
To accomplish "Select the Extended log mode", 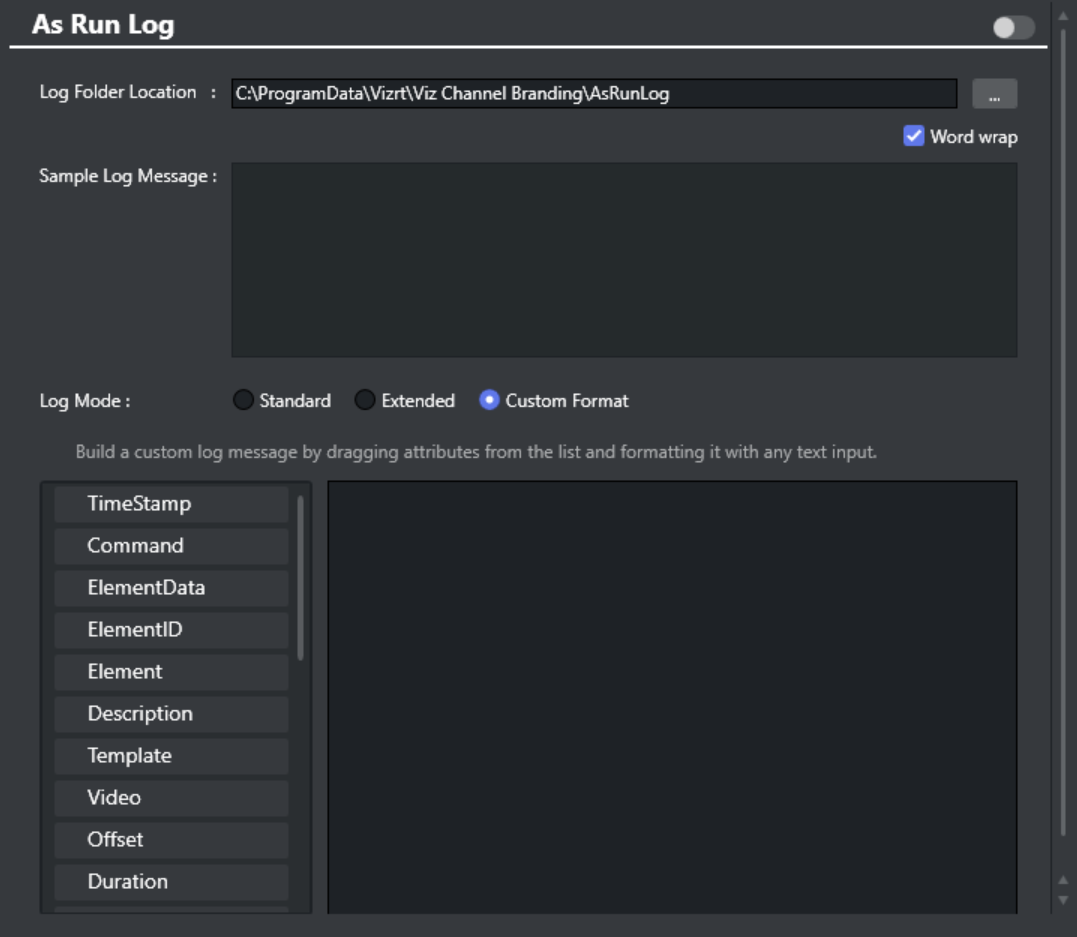I will 365,401.
